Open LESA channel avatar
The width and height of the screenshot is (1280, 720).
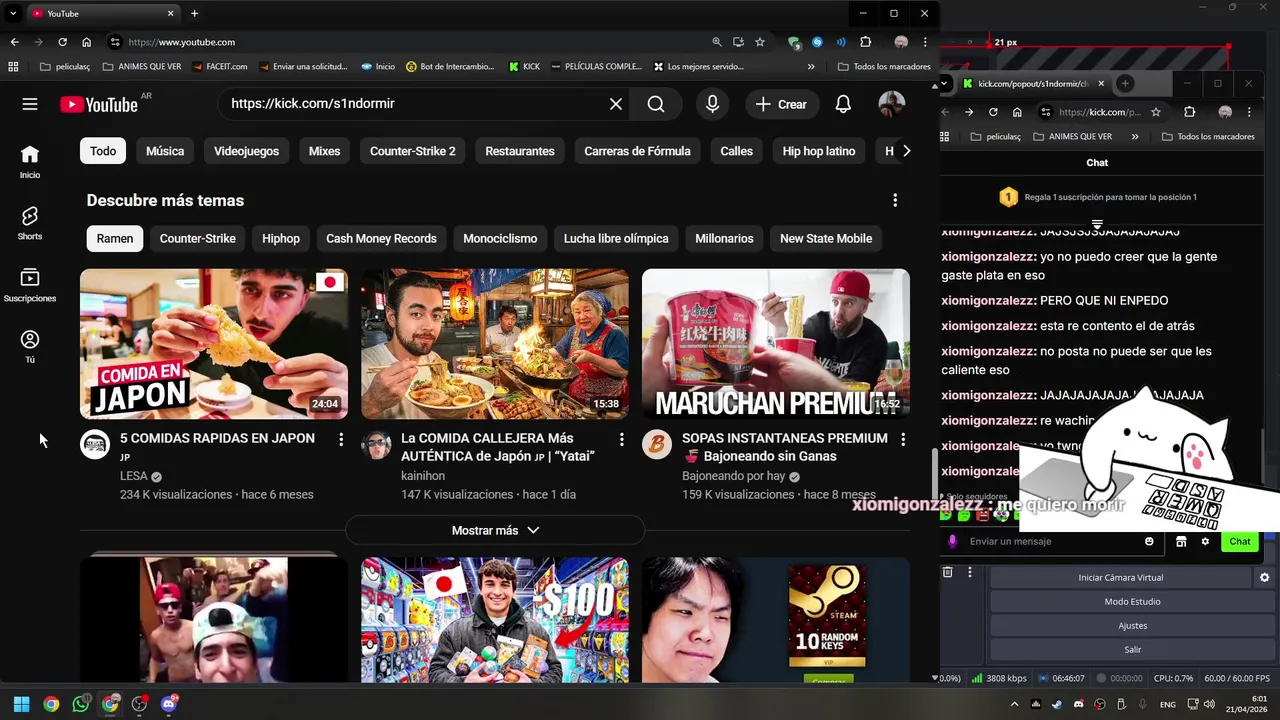95,445
